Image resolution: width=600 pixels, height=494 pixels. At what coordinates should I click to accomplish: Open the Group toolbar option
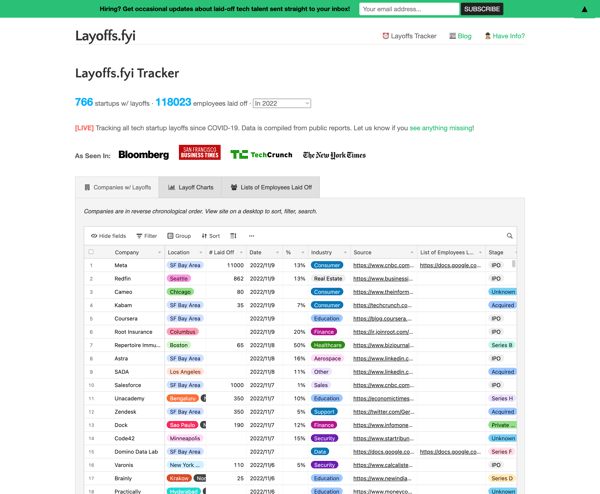coord(179,236)
